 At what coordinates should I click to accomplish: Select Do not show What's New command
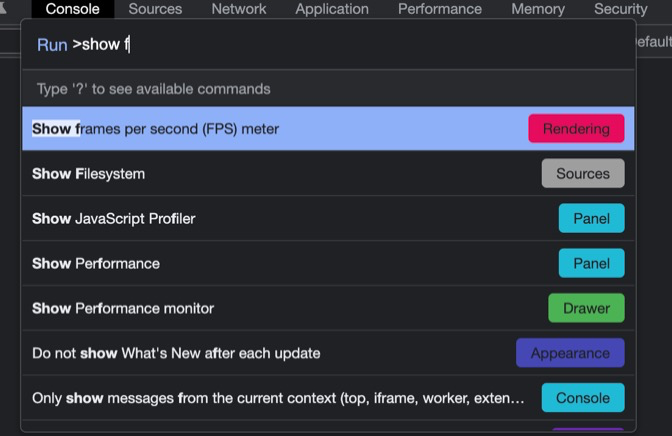click(176, 353)
